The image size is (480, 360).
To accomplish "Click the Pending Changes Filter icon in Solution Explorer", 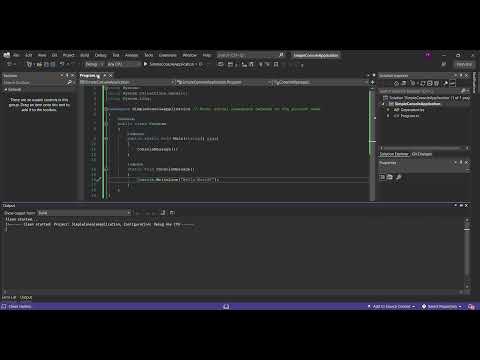I will [413, 83].
